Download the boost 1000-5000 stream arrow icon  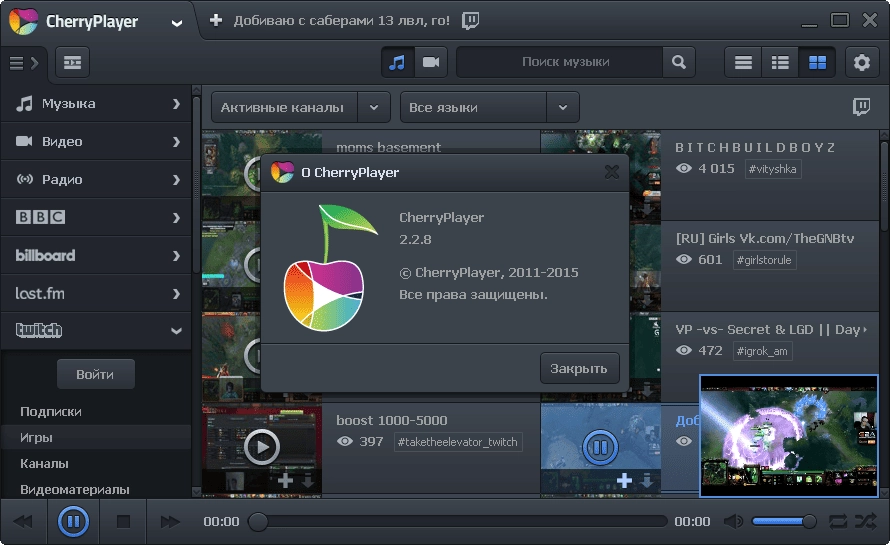pyautogui.click(x=308, y=481)
